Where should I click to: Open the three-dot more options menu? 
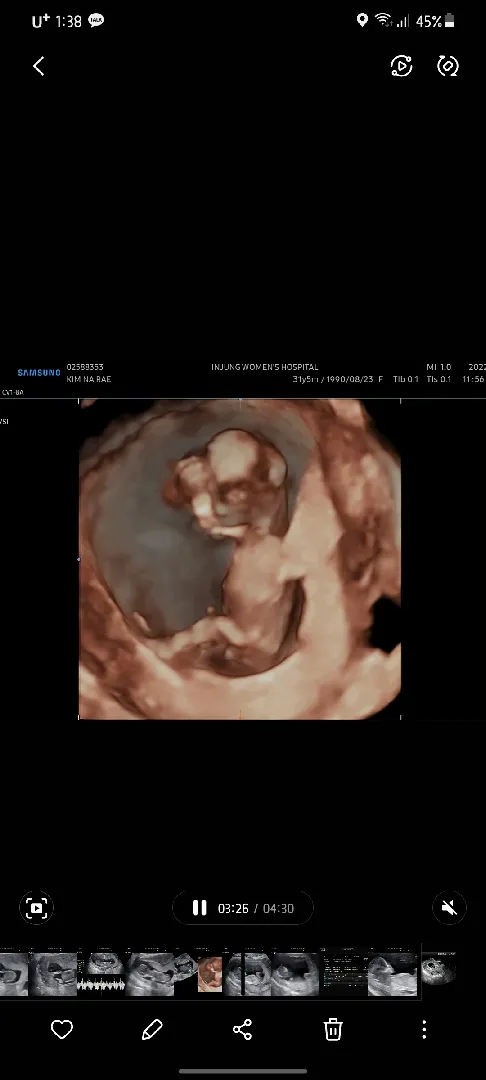pos(424,1030)
